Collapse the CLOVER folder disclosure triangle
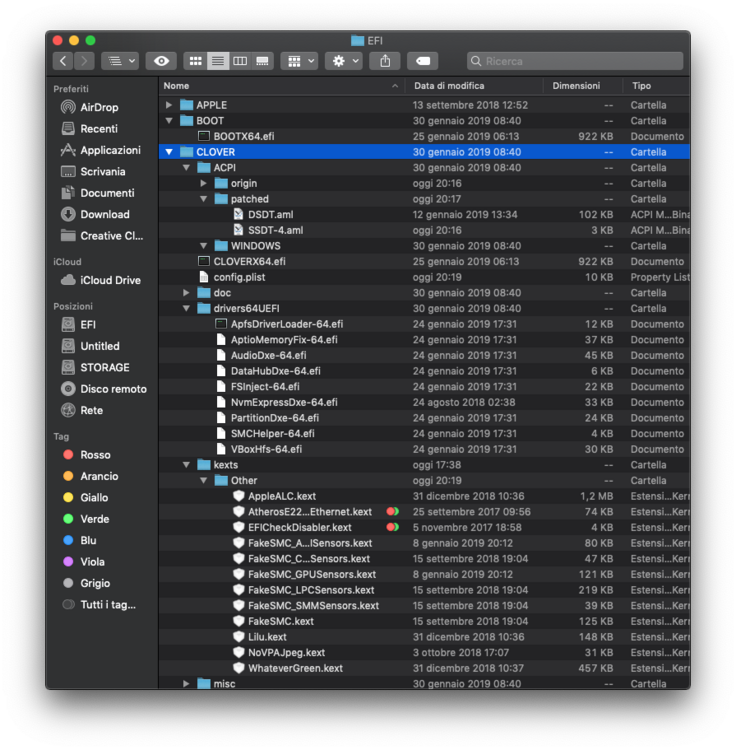The height and width of the screenshot is (750, 736). click(x=169, y=152)
